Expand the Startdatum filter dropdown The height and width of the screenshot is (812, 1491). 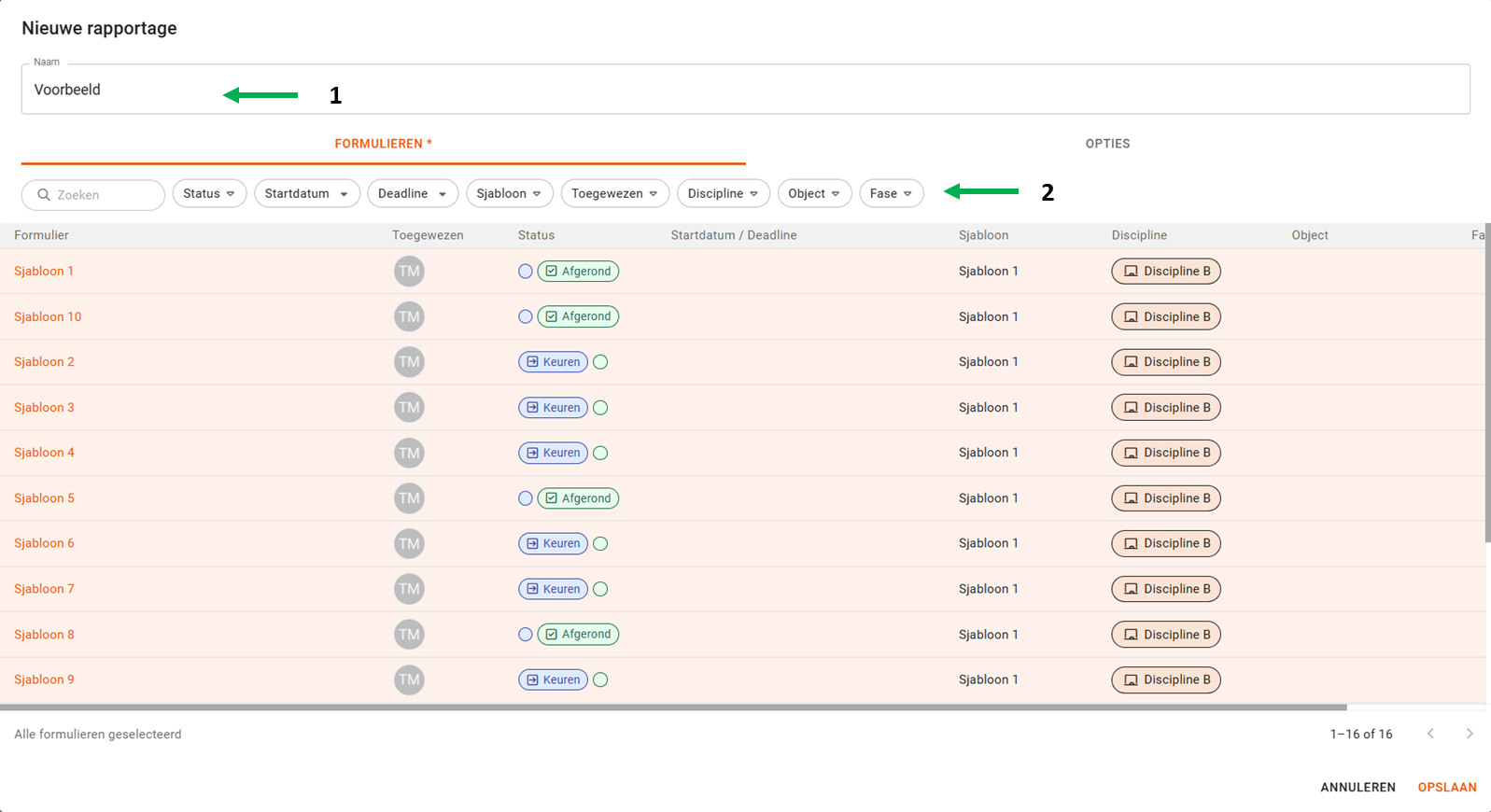point(306,193)
